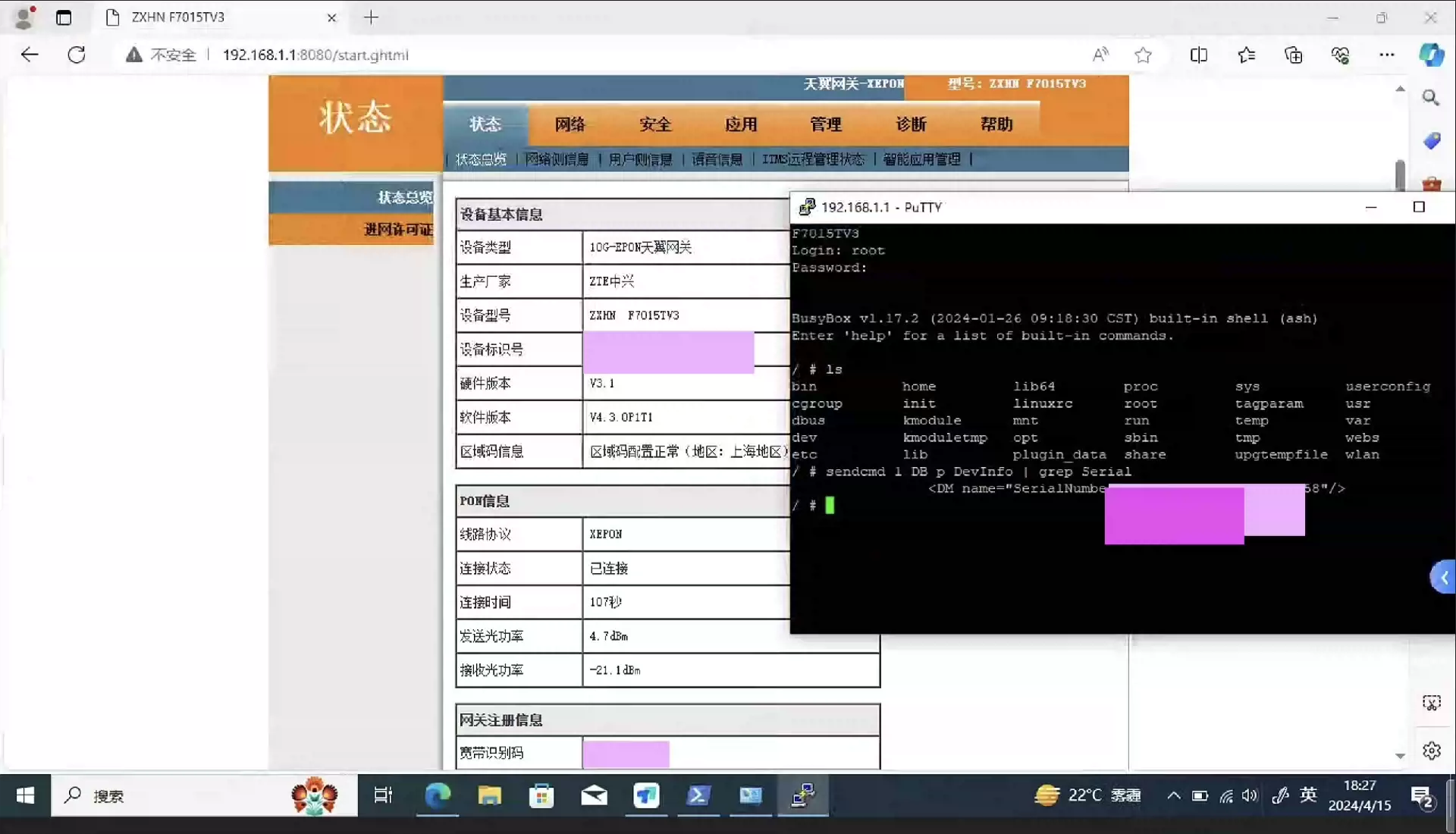Open the Windows Start menu
Image resolution: width=1456 pixels, height=834 pixels.
tap(25, 795)
